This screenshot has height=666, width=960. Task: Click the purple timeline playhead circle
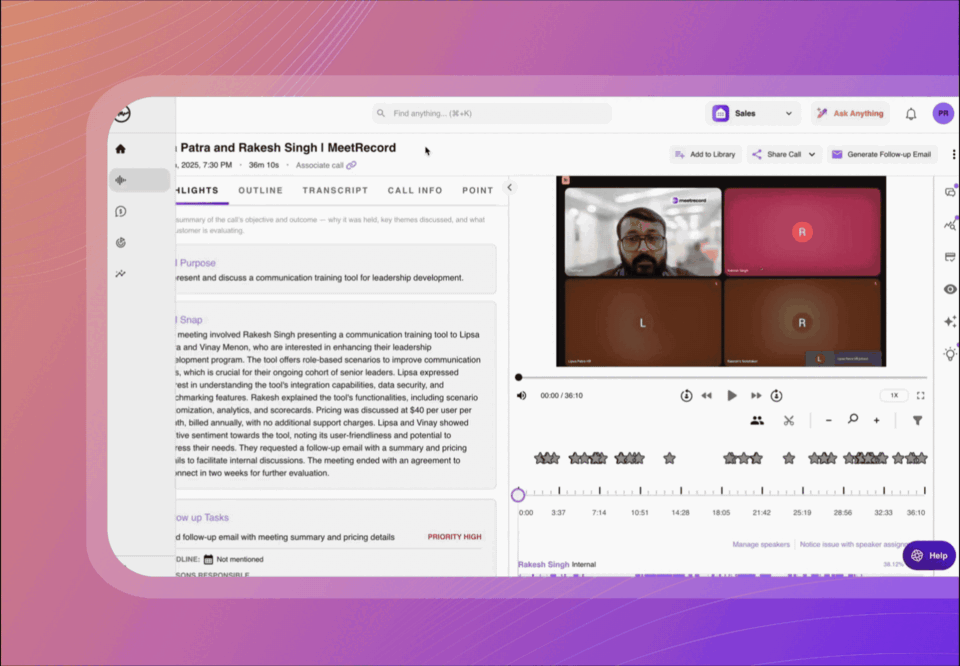pyautogui.click(x=518, y=495)
